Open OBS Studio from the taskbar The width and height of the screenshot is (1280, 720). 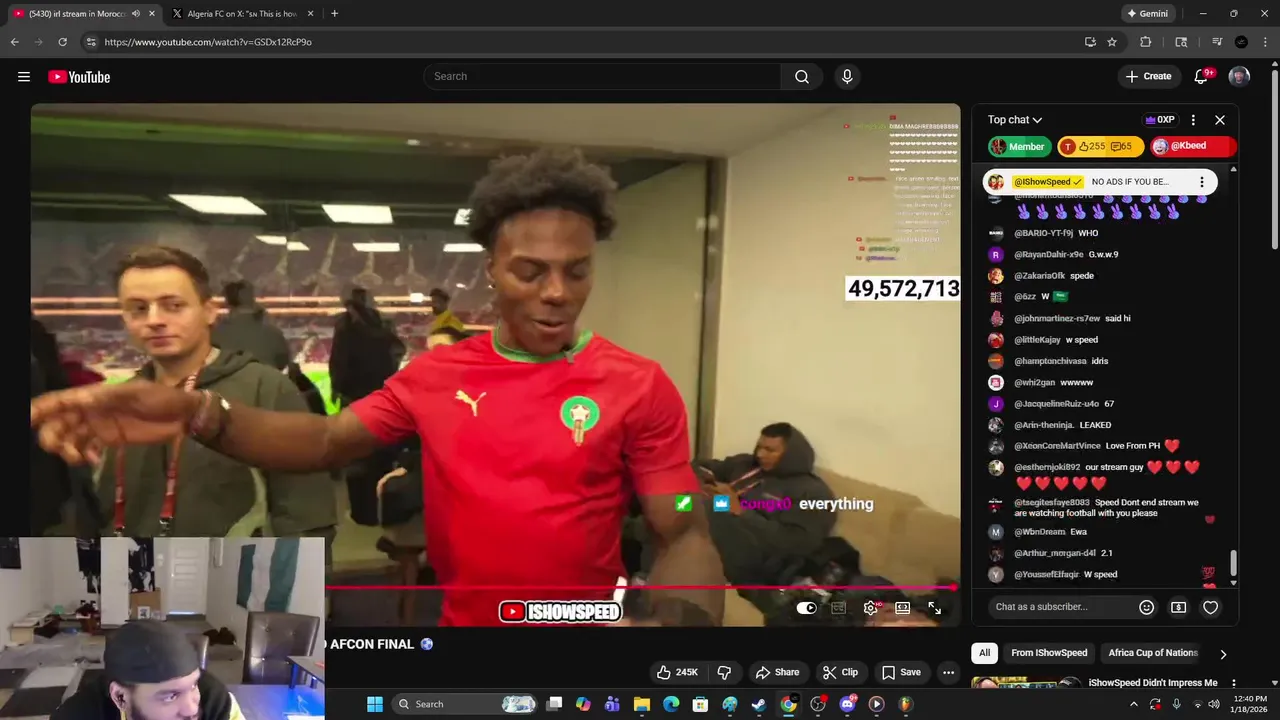pos(818,704)
